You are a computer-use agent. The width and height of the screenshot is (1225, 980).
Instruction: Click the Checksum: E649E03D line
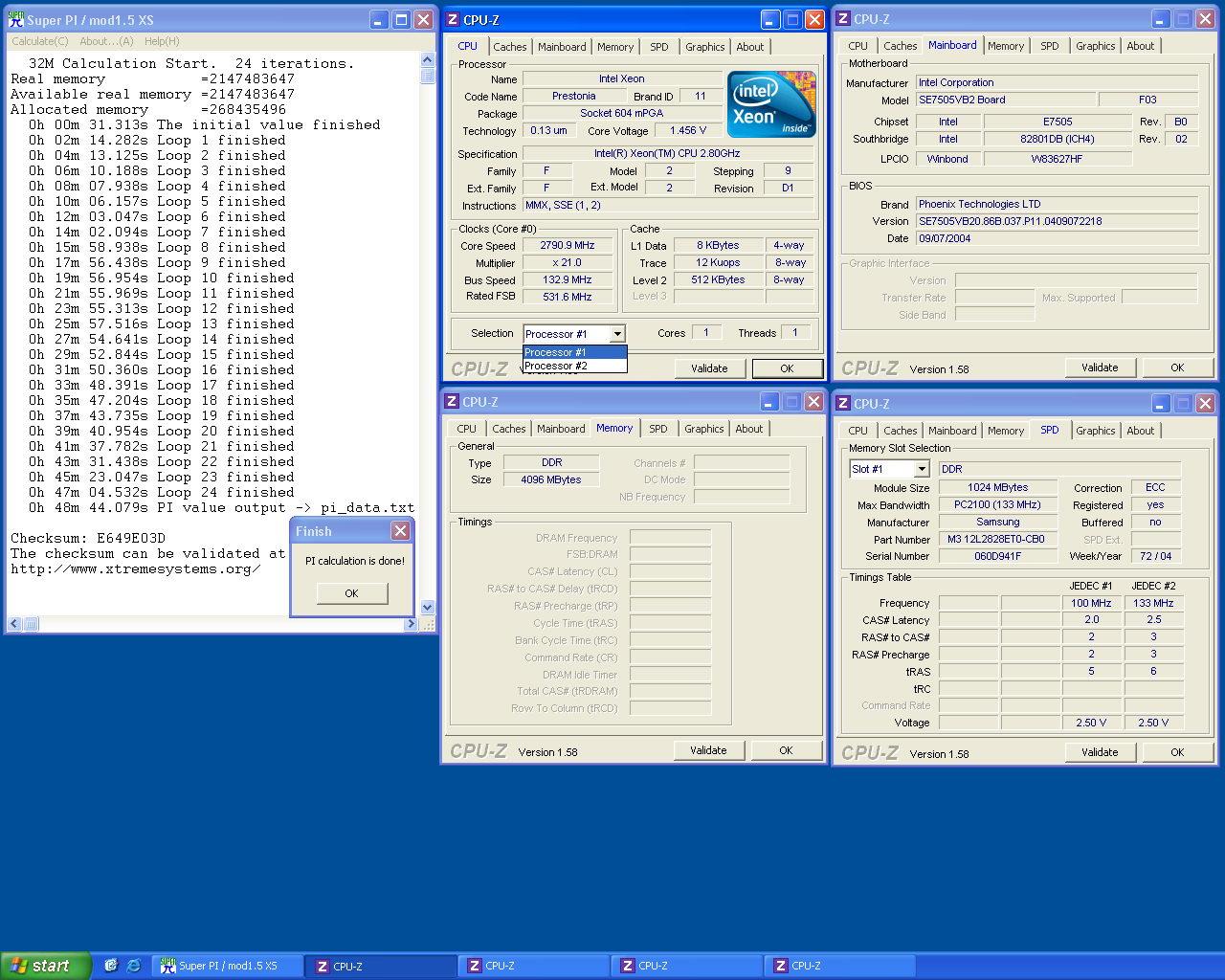coord(88,538)
